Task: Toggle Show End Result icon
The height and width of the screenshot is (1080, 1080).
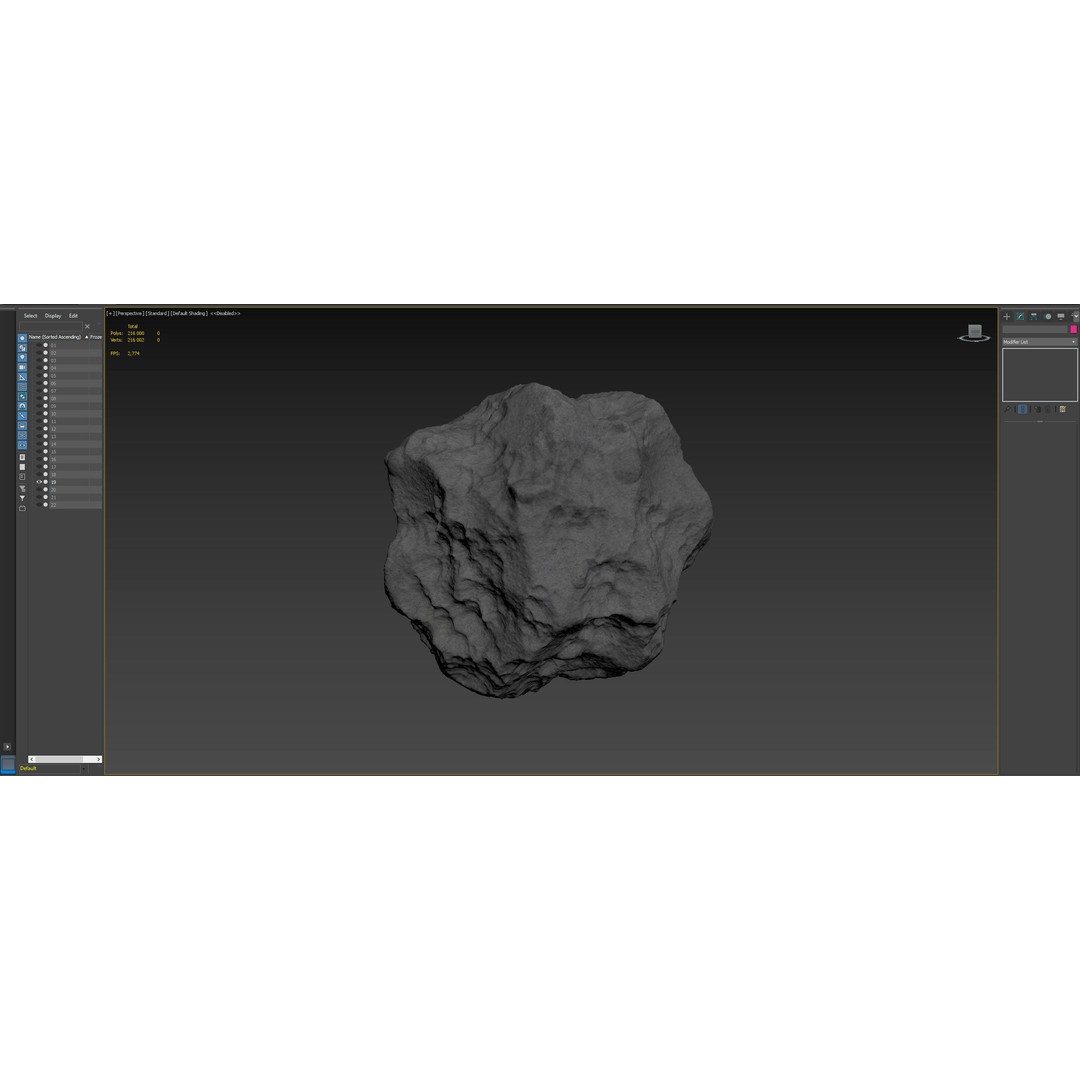Action: 1023,409
